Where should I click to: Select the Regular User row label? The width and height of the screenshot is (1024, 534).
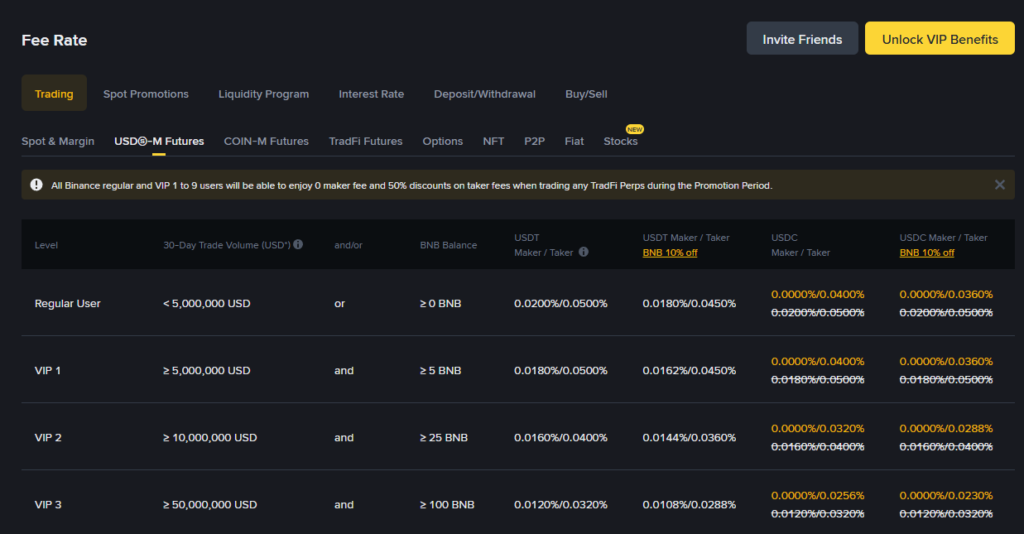(67, 304)
